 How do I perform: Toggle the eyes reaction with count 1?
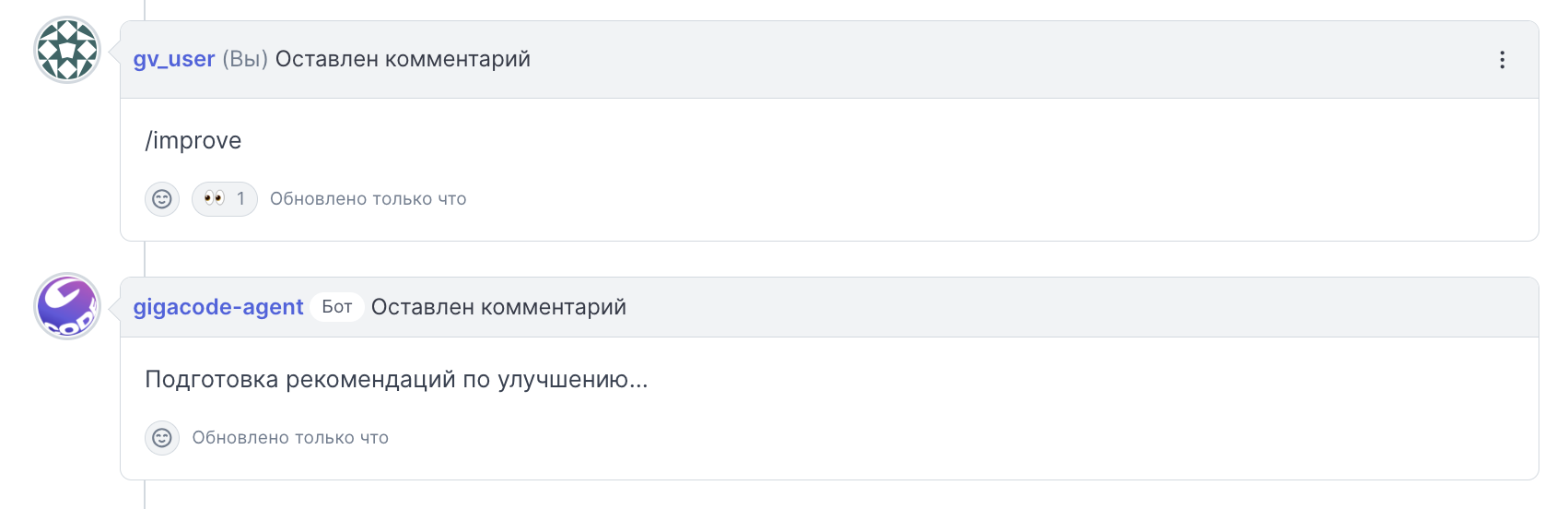click(x=225, y=199)
